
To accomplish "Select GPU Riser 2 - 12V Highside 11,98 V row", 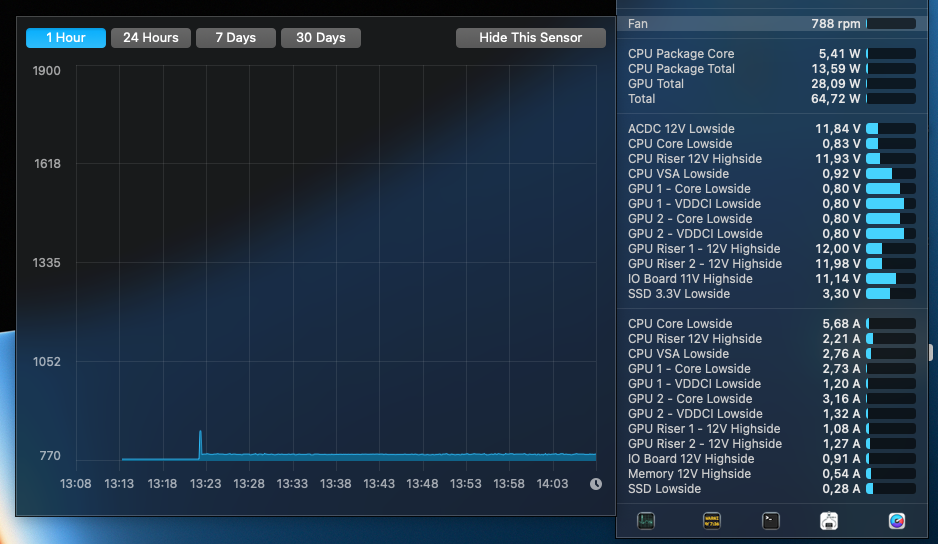I will coord(772,263).
